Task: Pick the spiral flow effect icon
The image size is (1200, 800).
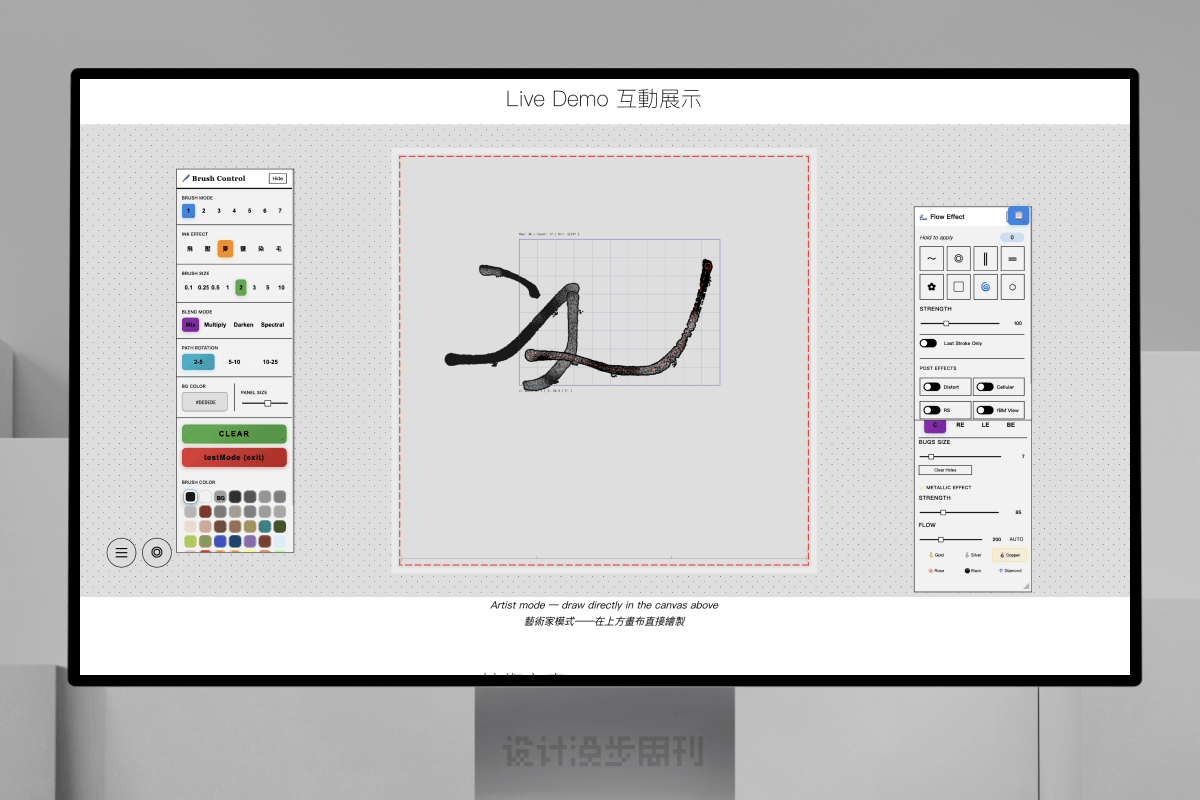Action: (985, 287)
